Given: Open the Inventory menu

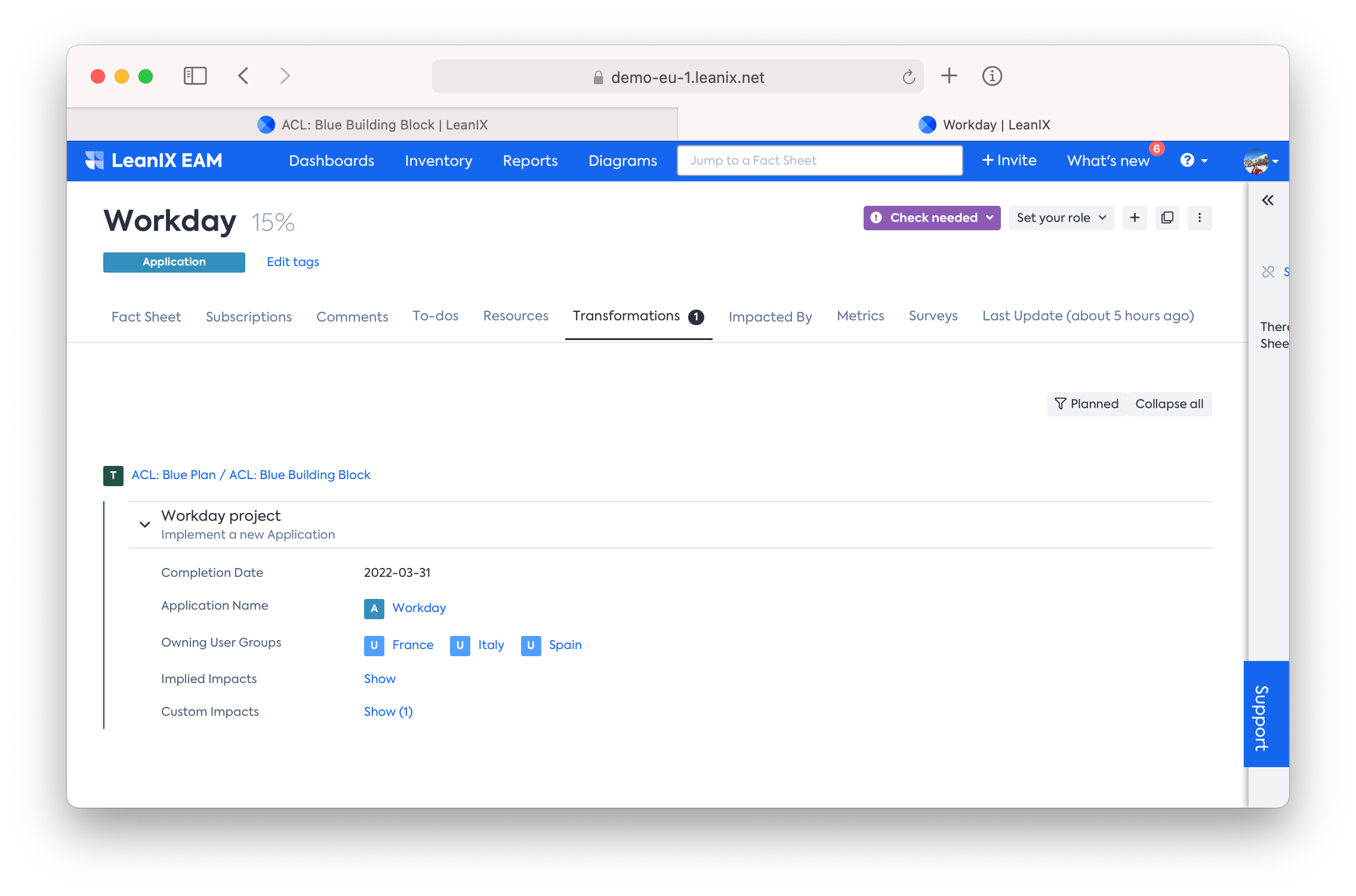Looking at the screenshot, I should (x=438, y=160).
